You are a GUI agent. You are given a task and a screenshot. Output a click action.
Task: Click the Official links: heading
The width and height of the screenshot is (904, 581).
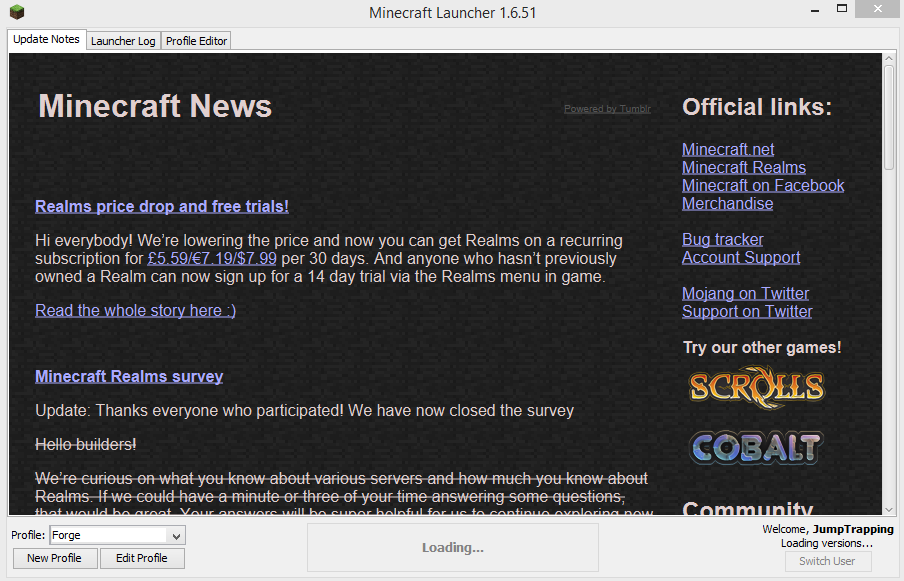pyautogui.click(x=757, y=107)
